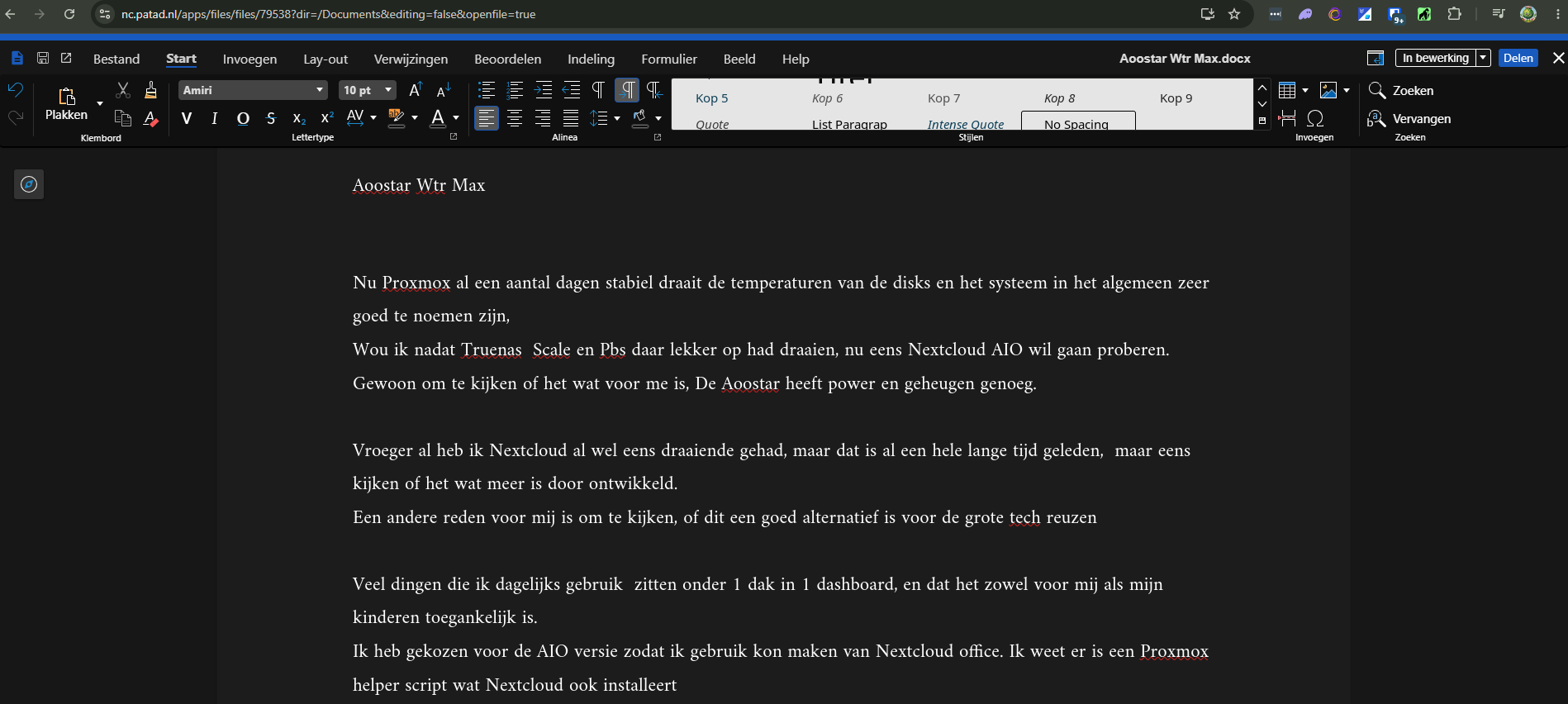1568x704 pixels.
Task: Insert a special character with the omega icon
Action: coord(1315,118)
